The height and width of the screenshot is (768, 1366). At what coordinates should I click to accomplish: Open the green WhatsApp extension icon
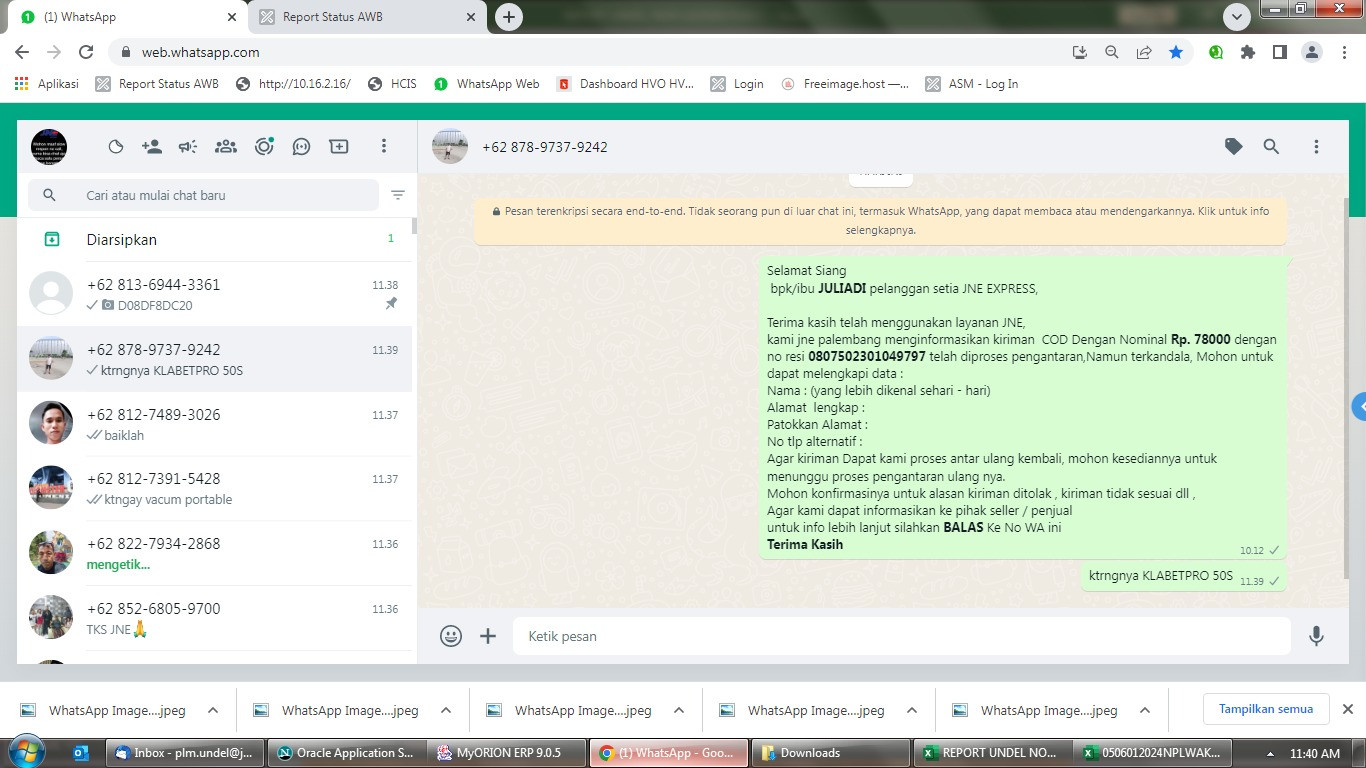pyautogui.click(x=1216, y=52)
